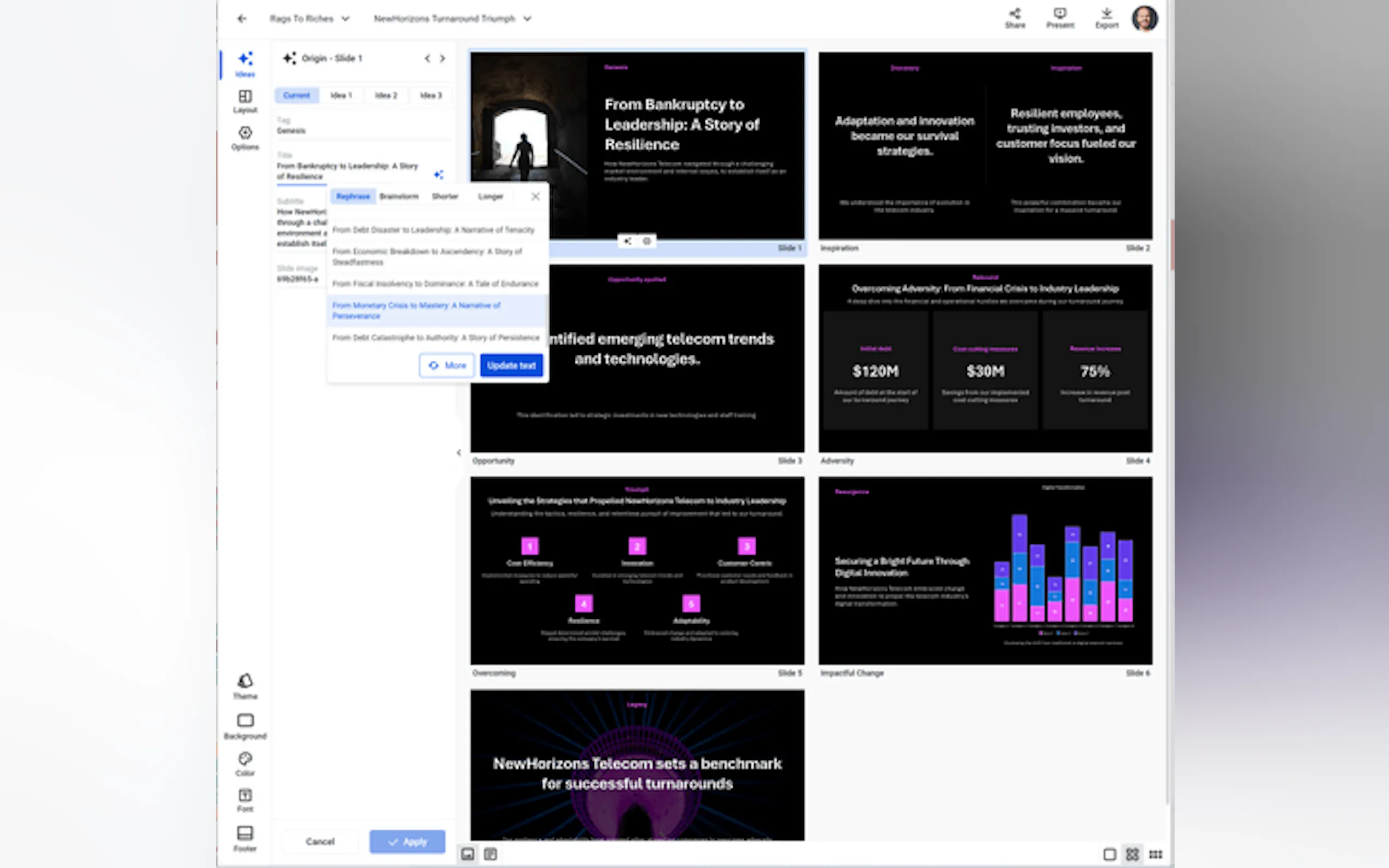Open the Theme panel

[245, 682]
